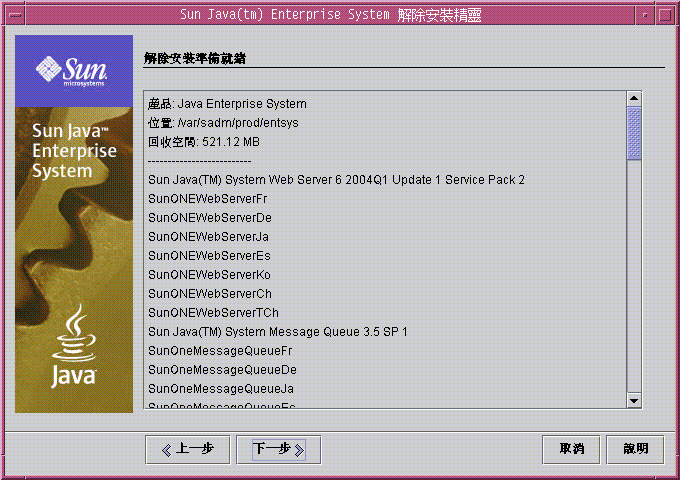Select the 'SunOneMessageQueueFr' line
This screenshot has width=680, height=480.
click(220, 351)
